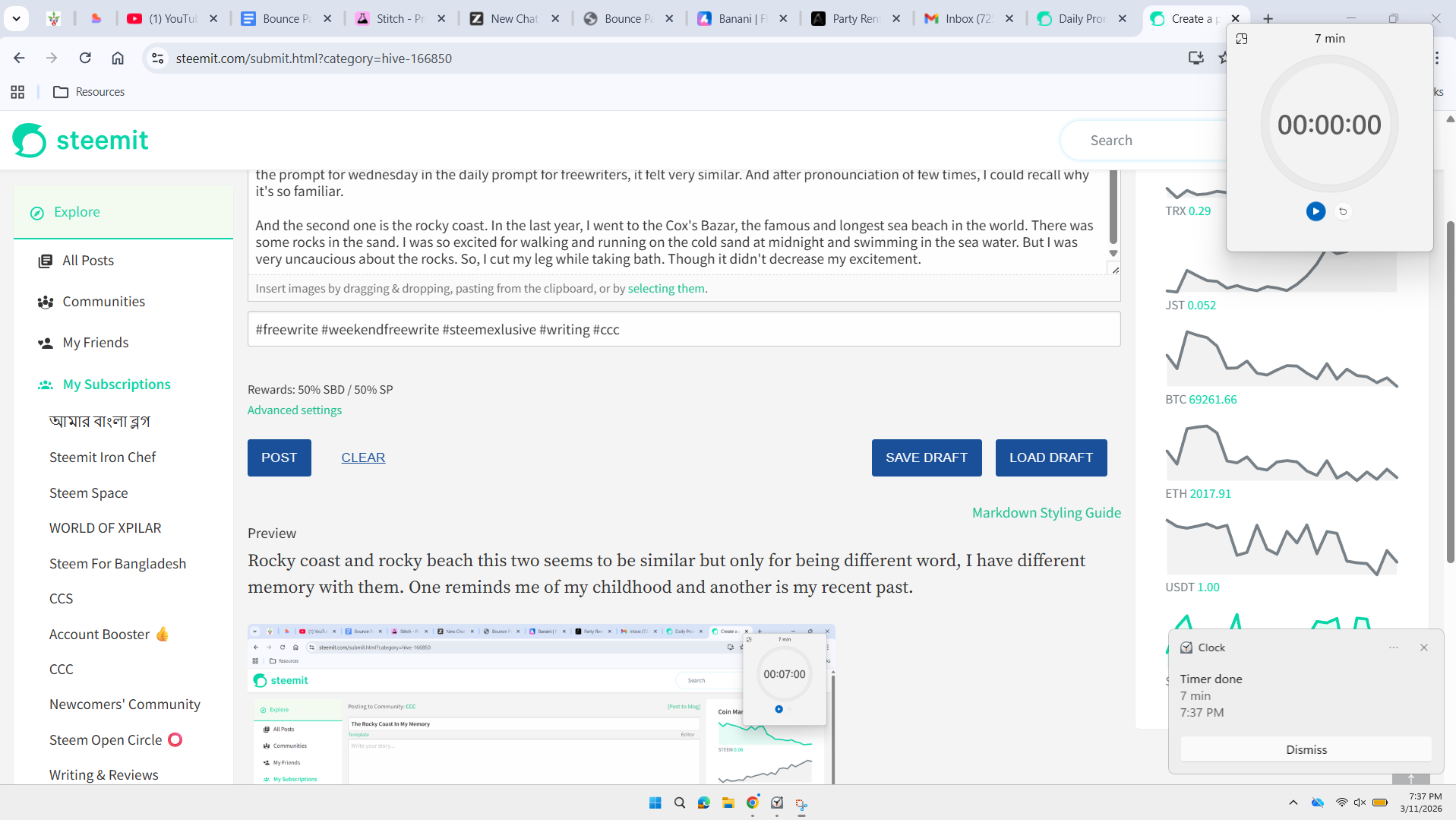Open the Steemit Iron Chef community
1456x820 pixels.
point(103,457)
